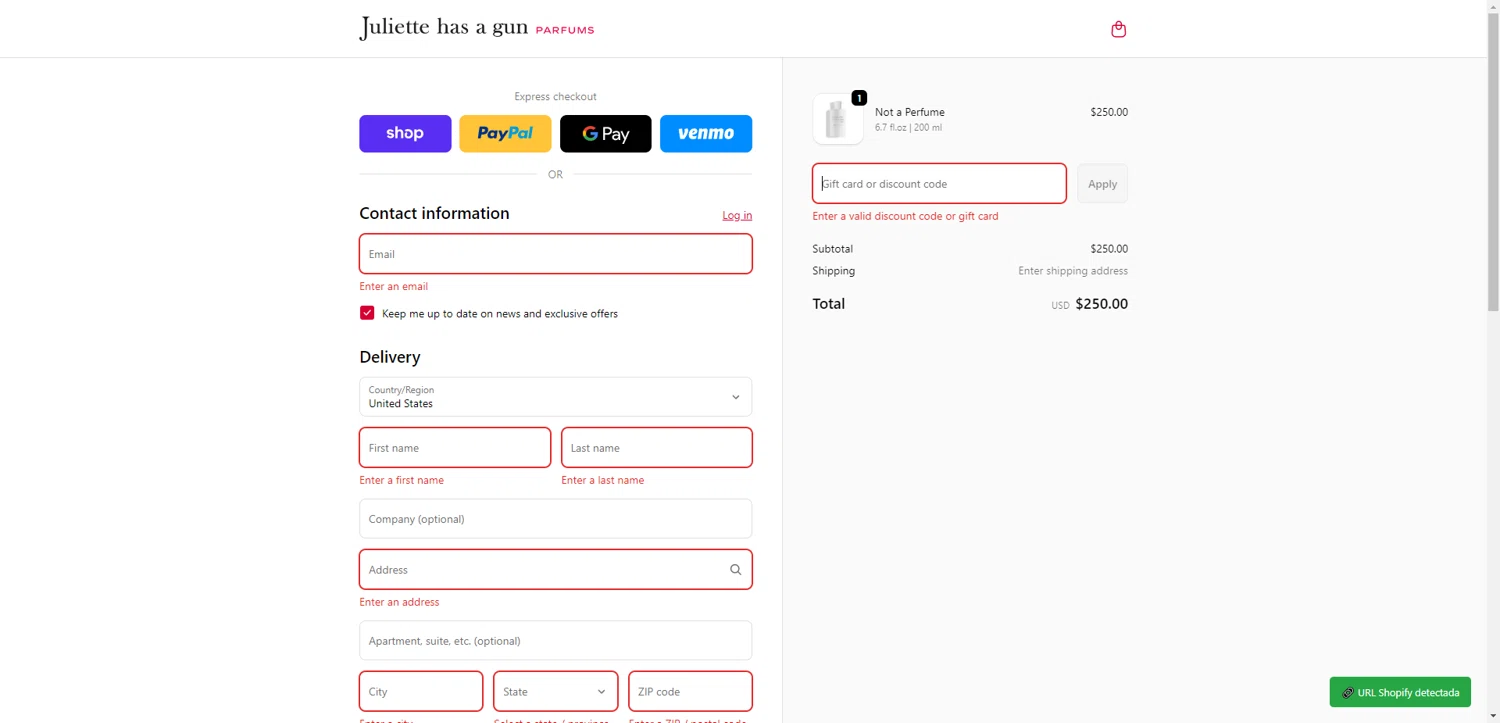The image size is (1500, 723).
Task: Open the shopping bag cart icon
Action: pyautogui.click(x=1118, y=29)
